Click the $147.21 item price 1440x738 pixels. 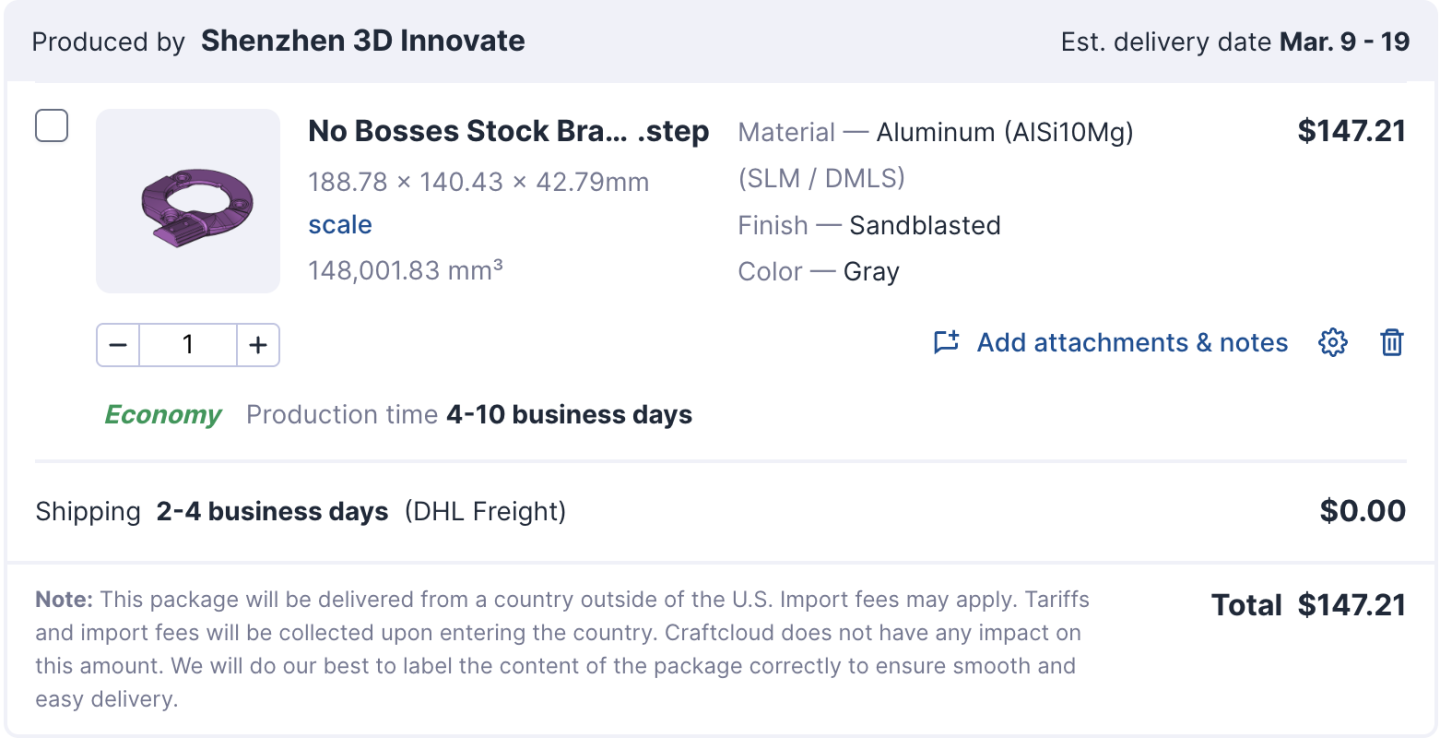tap(1351, 131)
